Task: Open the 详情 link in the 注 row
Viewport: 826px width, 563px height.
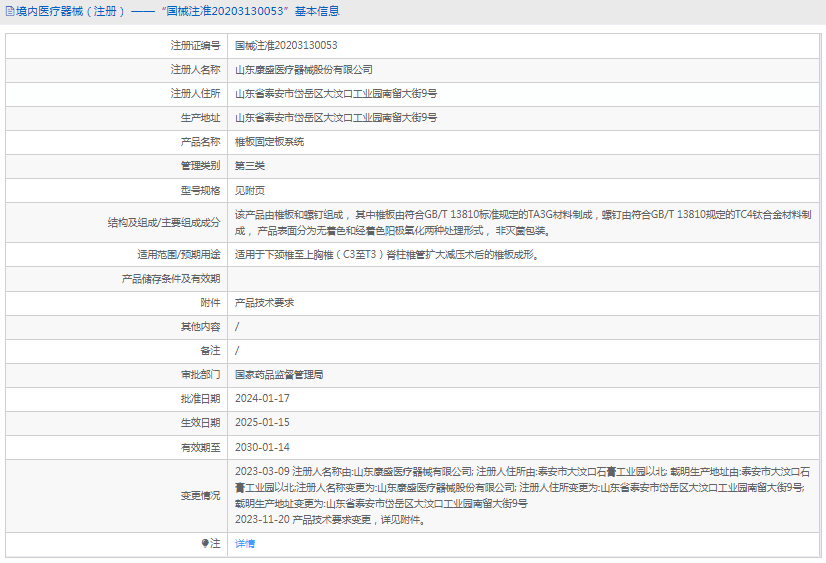Action: click(x=245, y=544)
